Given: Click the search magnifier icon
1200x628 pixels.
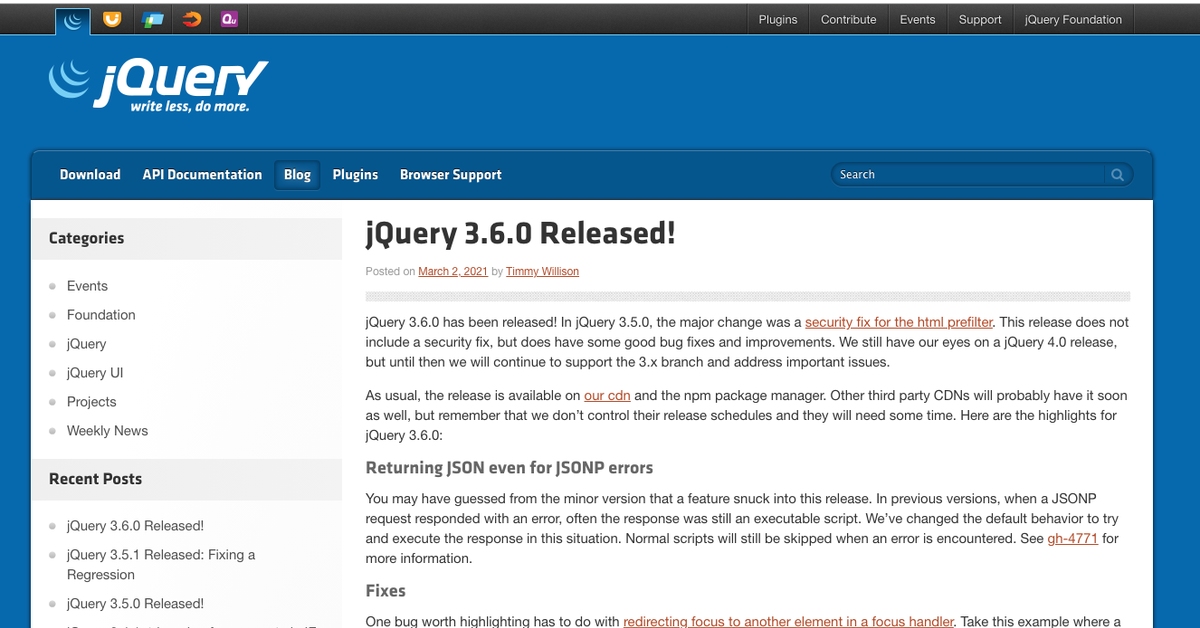Looking at the screenshot, I should [1117, 175].
